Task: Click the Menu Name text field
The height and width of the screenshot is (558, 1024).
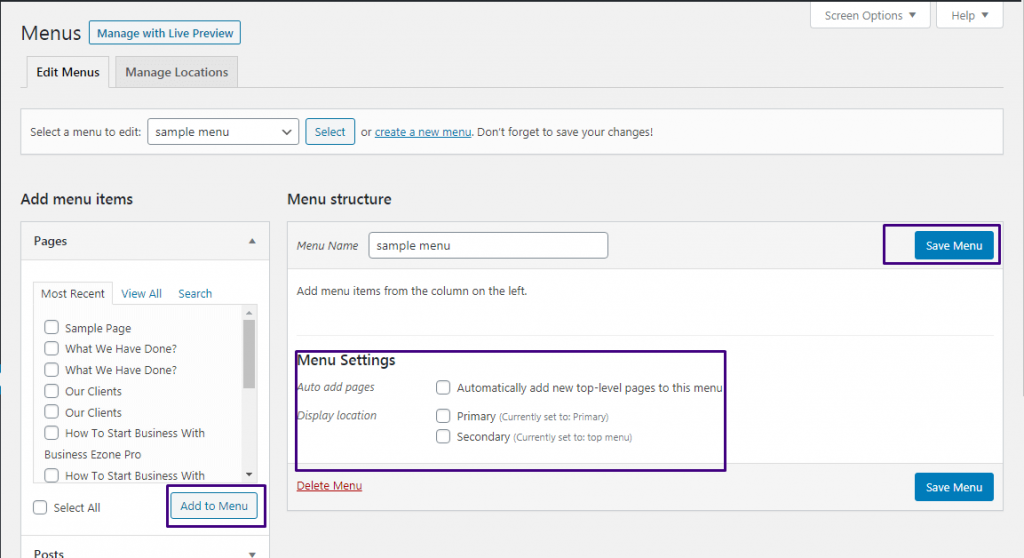Action: coord(488,245)
